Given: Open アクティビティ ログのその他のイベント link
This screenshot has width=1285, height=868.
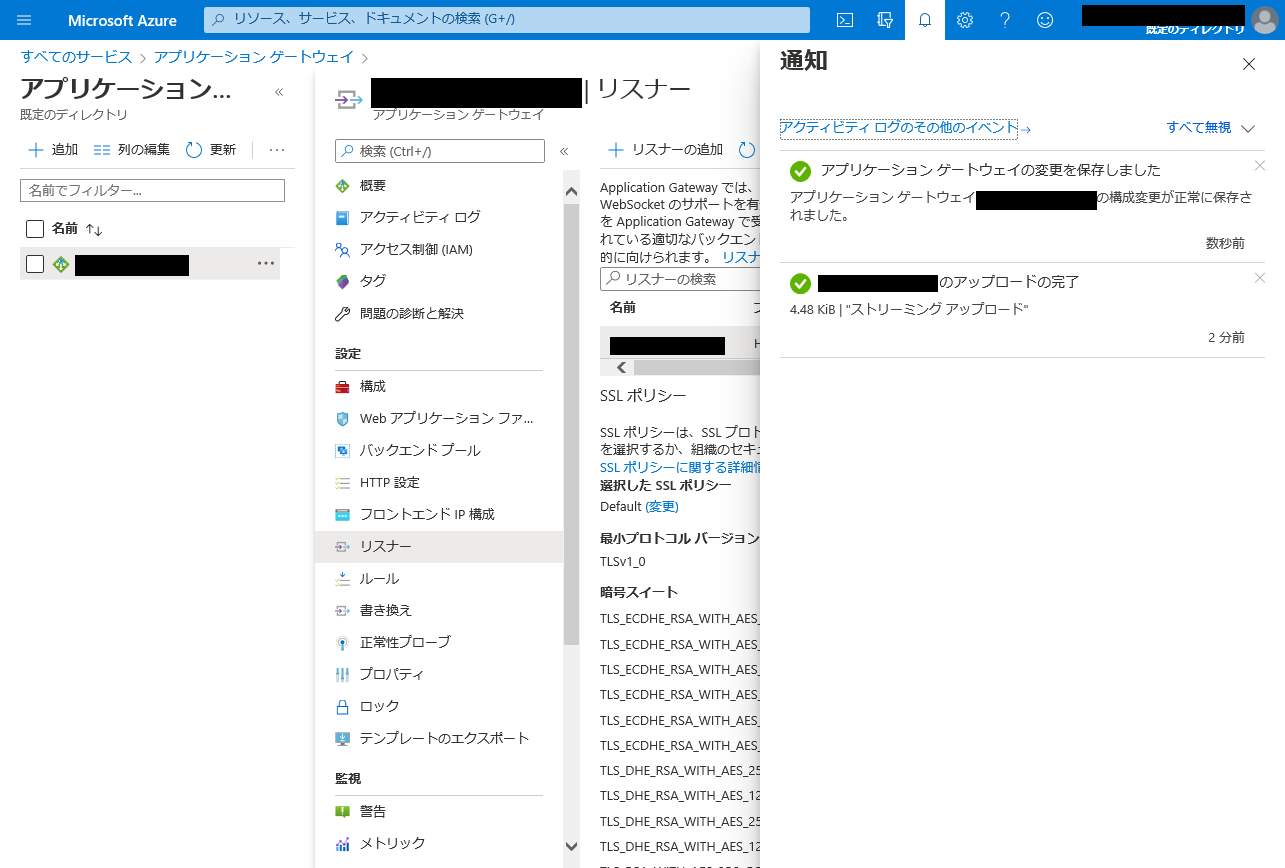Looking at the screenshot, I should click(x=898, y=128).
